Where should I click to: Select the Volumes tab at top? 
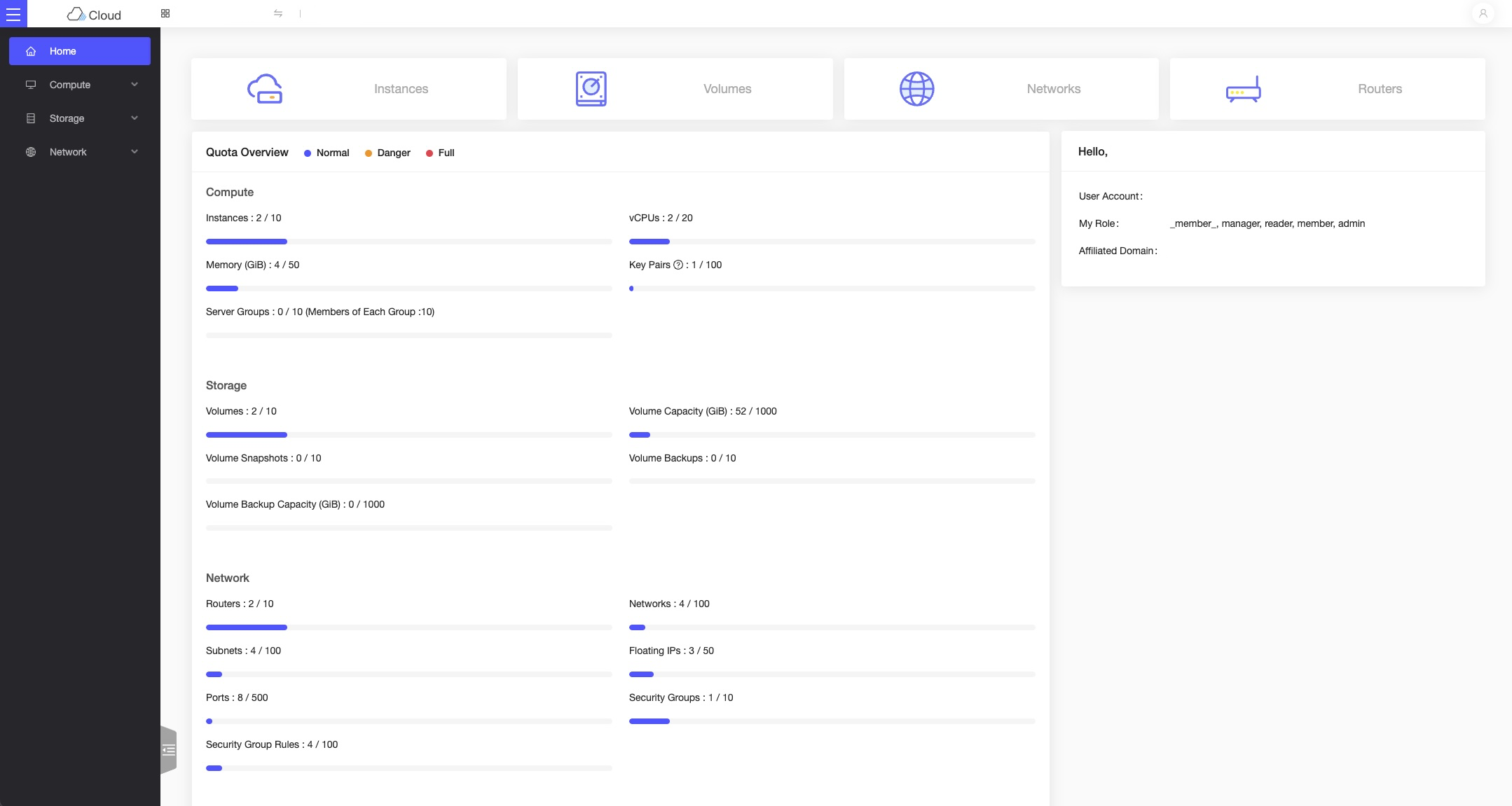(x=675, y=89)
